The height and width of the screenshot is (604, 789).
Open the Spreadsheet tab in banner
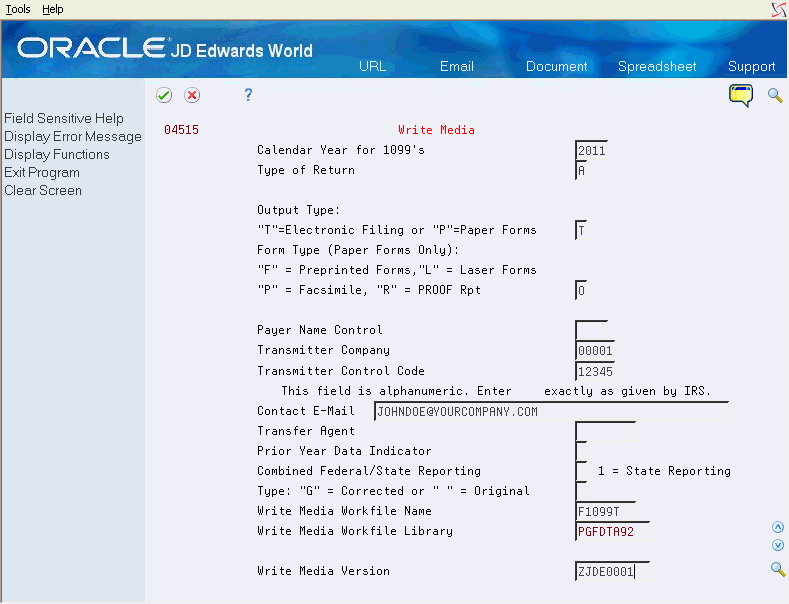coord(657,66)
